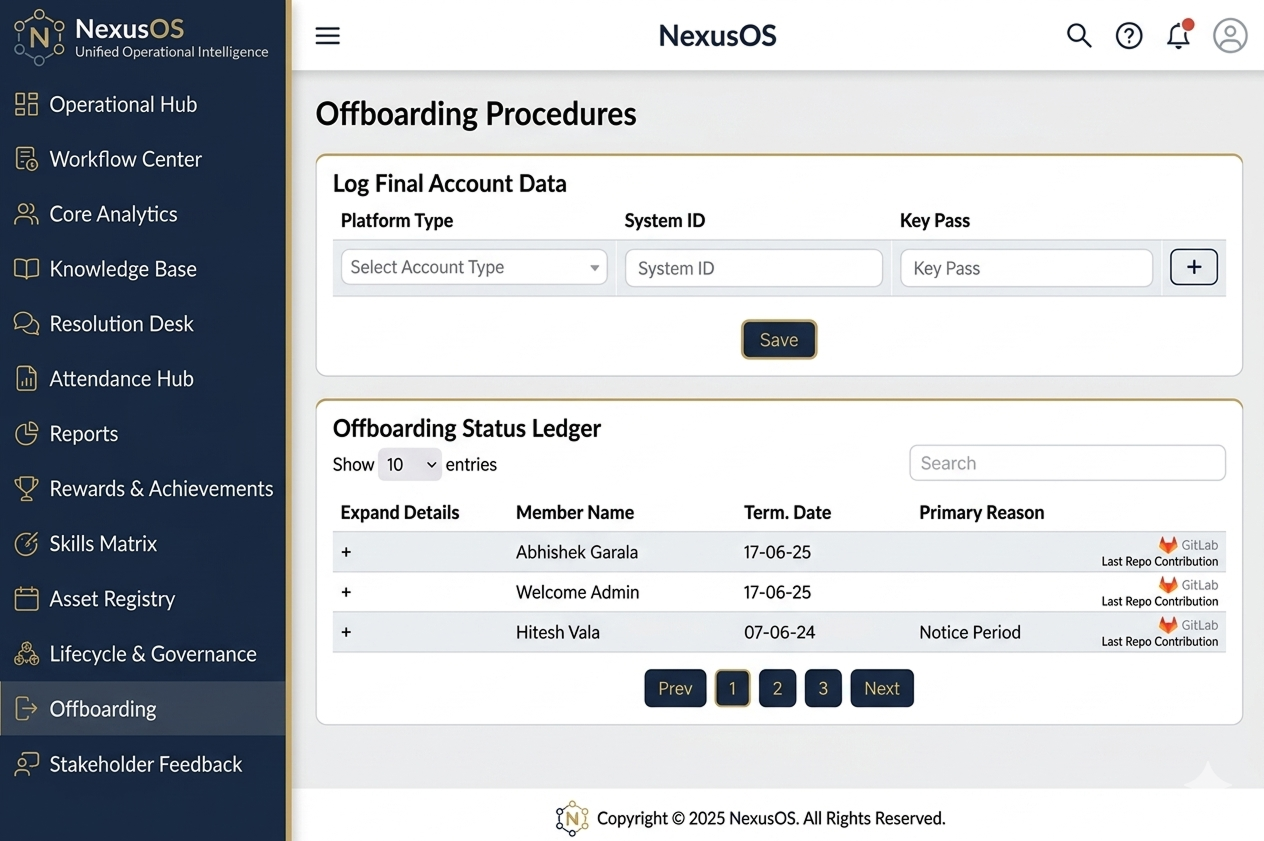Click the Save button

pyautogui.click(x=778, y=340)
